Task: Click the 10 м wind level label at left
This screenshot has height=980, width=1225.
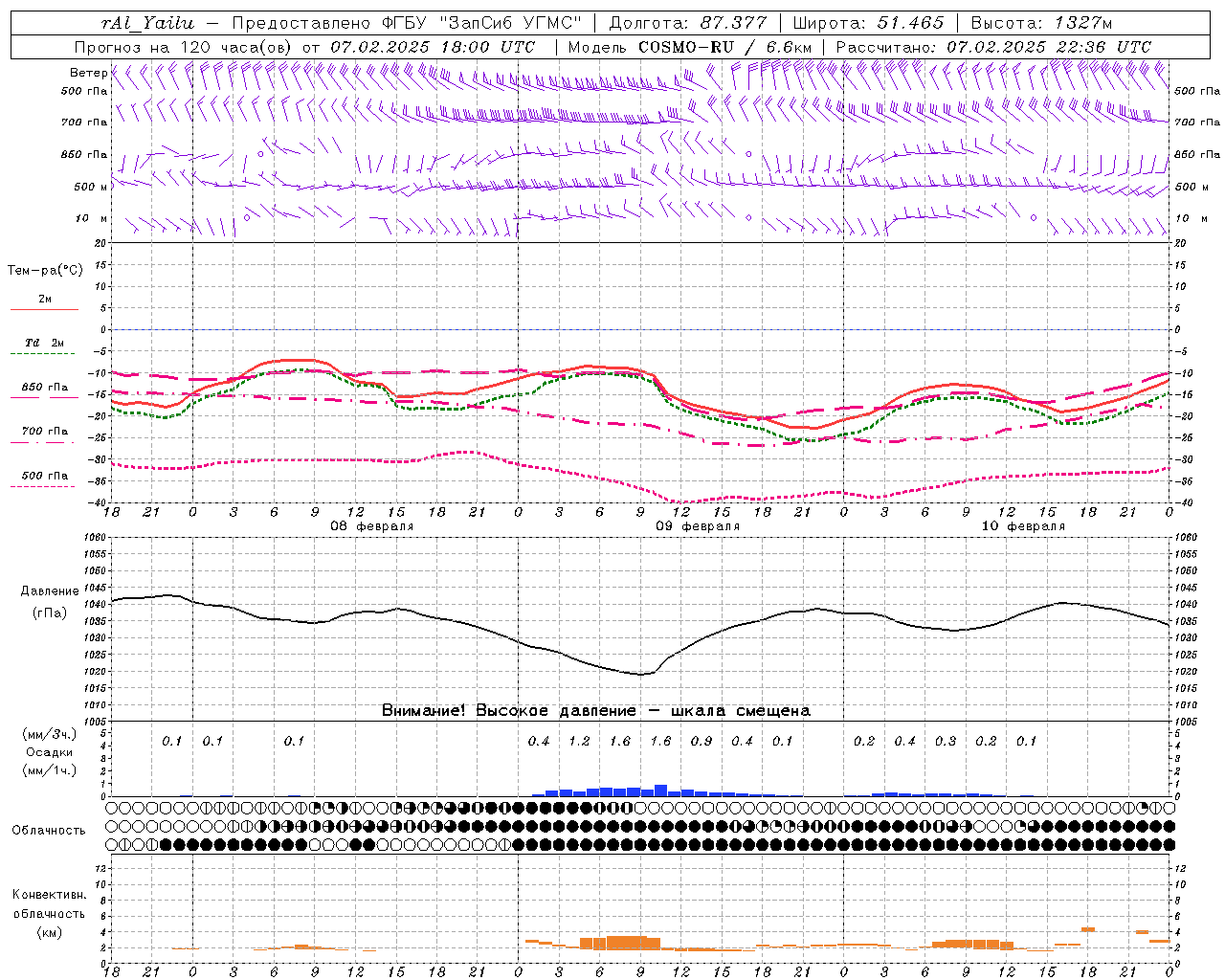Action: [x=92, y=218]
